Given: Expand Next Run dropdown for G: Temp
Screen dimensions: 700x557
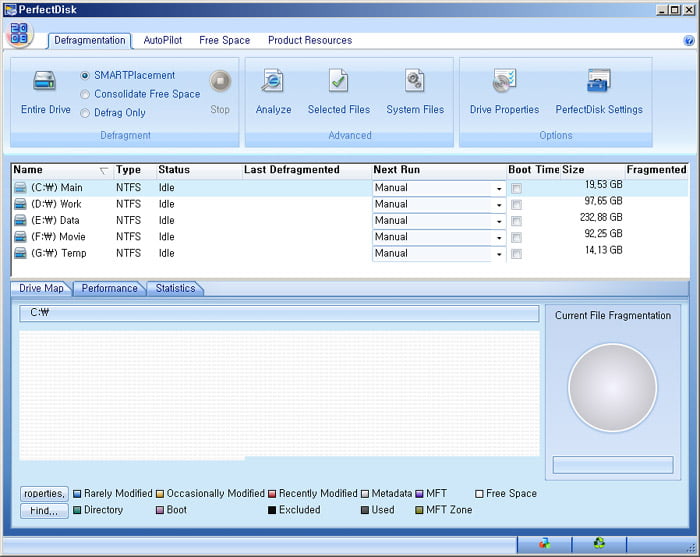Looking at the screenshot, I should coord(498,254).
